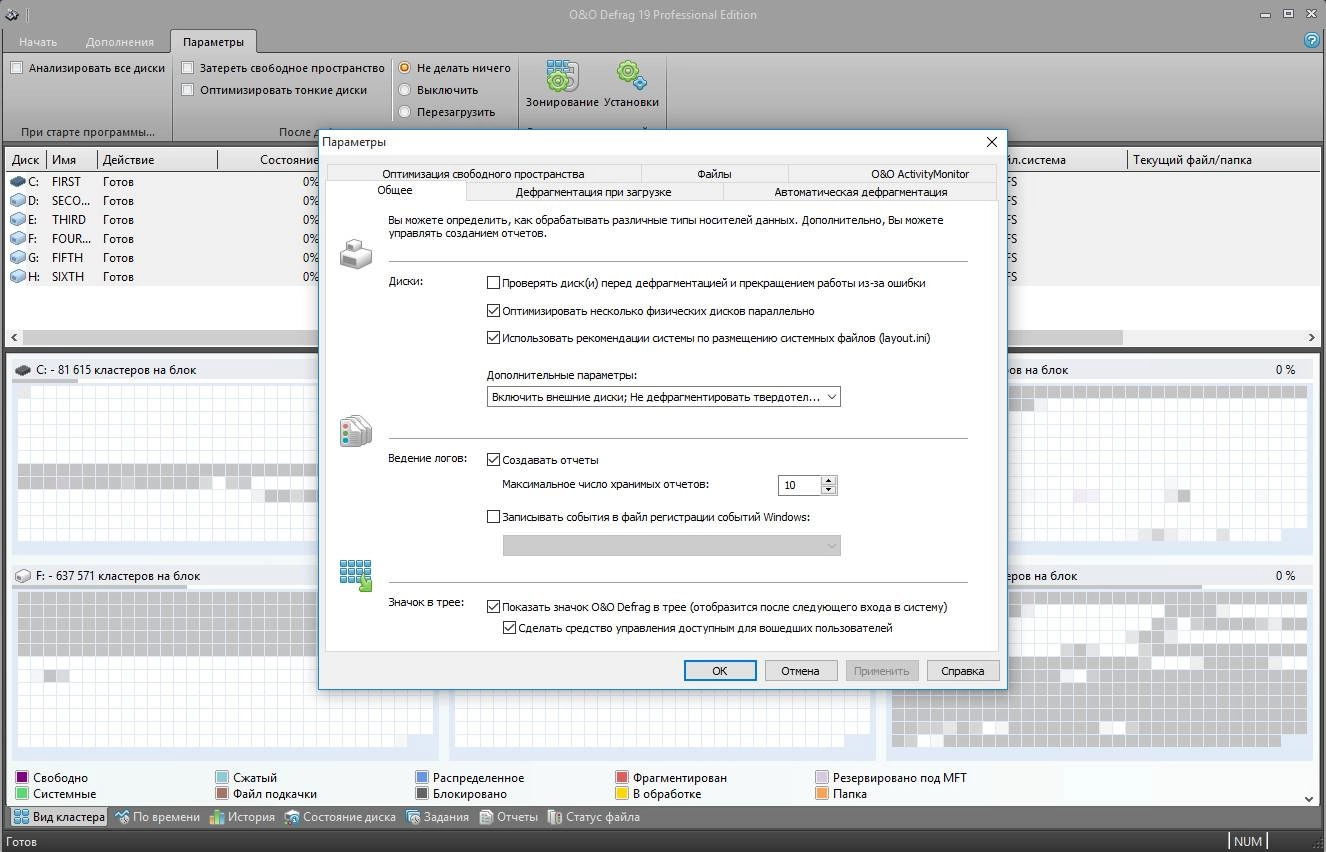Click В обработке yellow legend swatch
This screenshot has width=1326, height=852.
(x=622, y=794)
